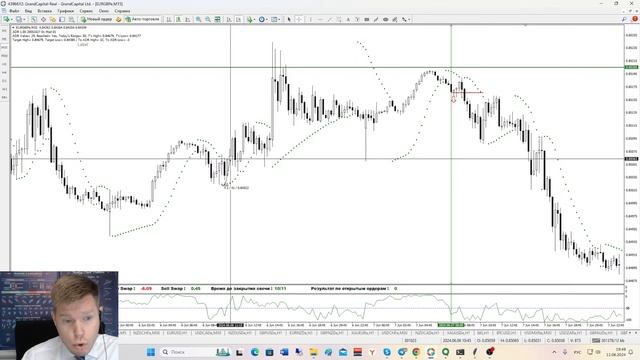Open the toolbar search magnifier
Image resolution: width=640 pixels, height=360 pixels.
click(624, 19)
